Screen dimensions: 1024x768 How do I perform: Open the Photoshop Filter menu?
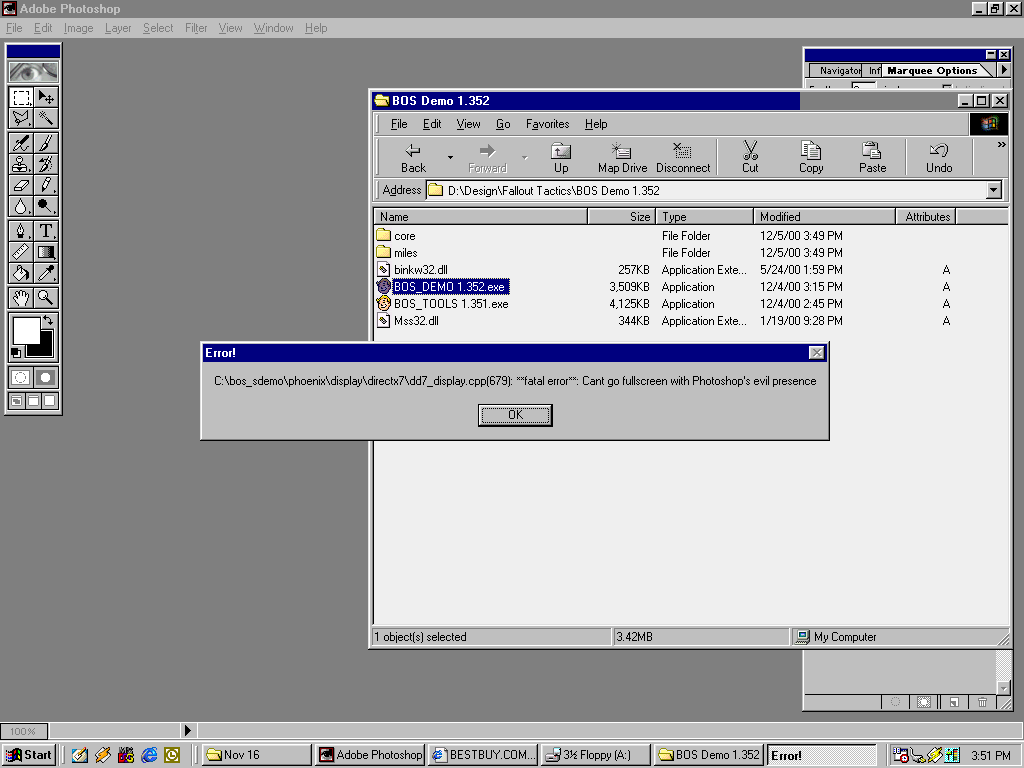(x=196, y=28)
